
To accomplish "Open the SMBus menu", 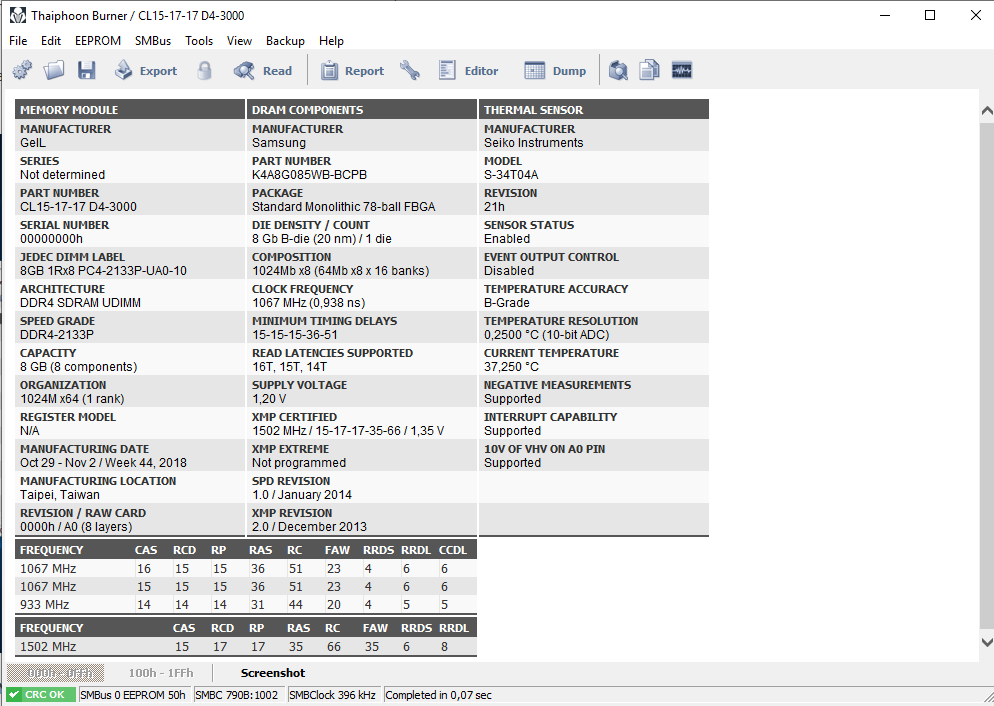I will click(153, 41).
